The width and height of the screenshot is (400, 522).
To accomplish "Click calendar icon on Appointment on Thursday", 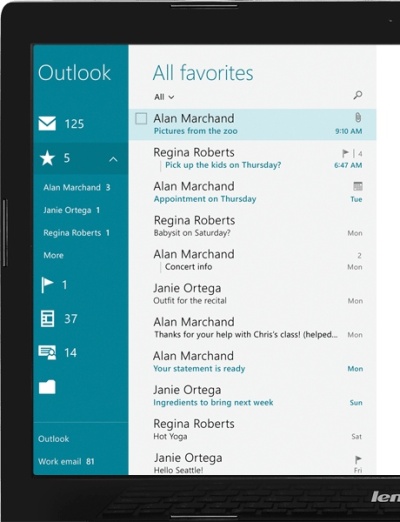I will [358, 186].
